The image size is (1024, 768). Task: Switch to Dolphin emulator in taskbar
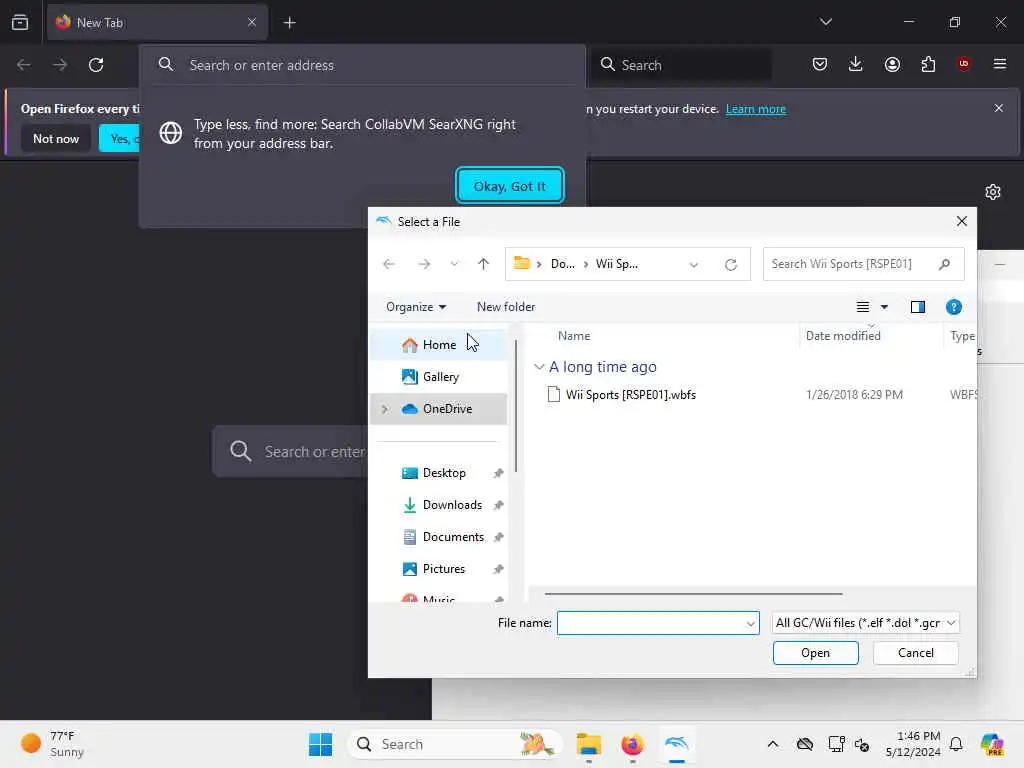tap(677, 744)
